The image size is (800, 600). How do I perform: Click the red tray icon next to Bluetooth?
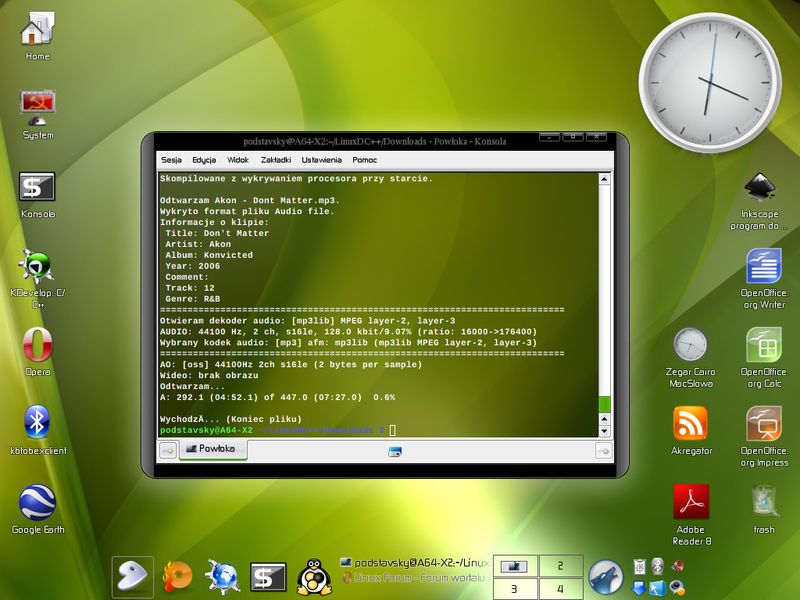tap(678, 566)
